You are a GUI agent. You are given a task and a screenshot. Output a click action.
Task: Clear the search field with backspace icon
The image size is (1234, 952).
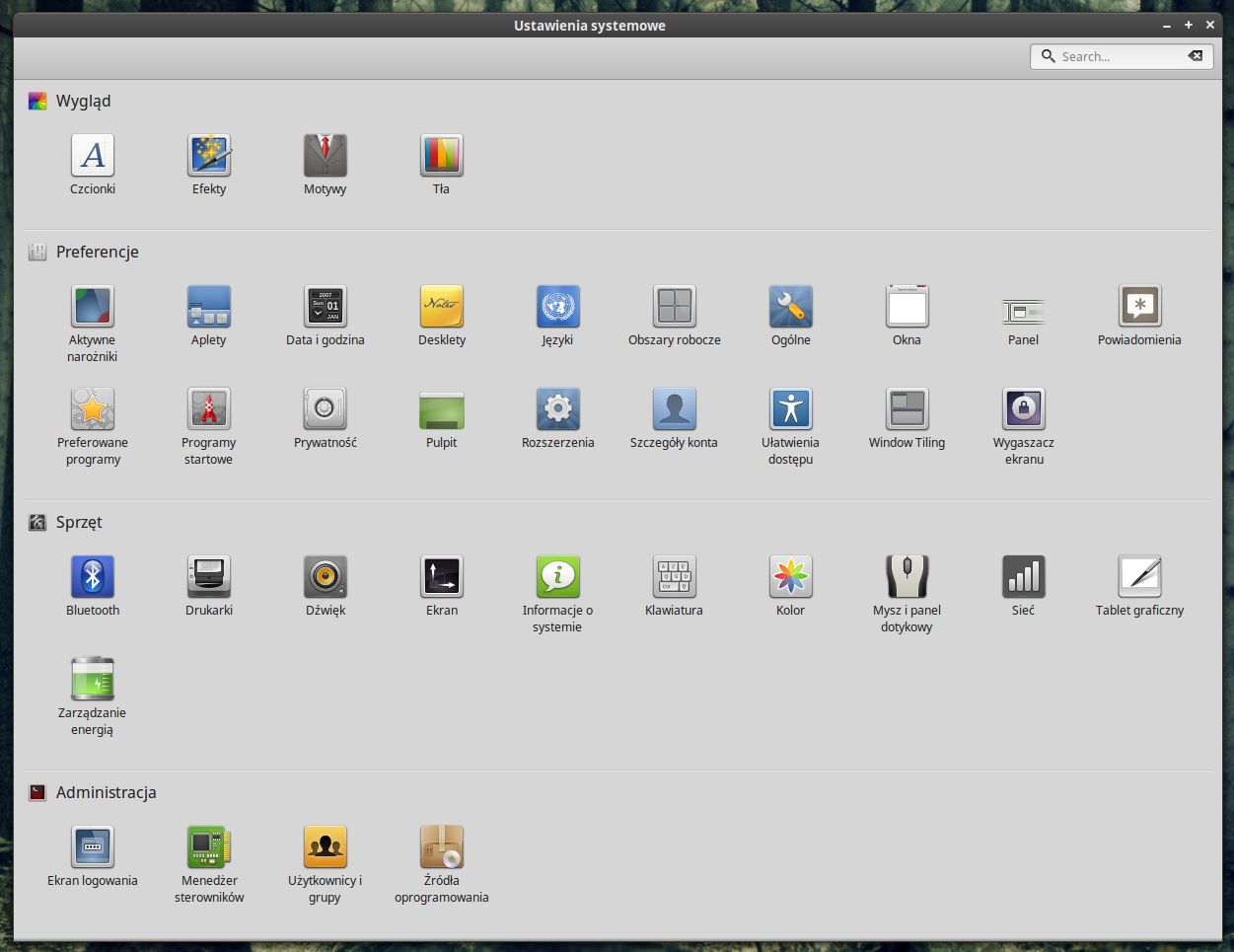click(x=1196, y=56)
